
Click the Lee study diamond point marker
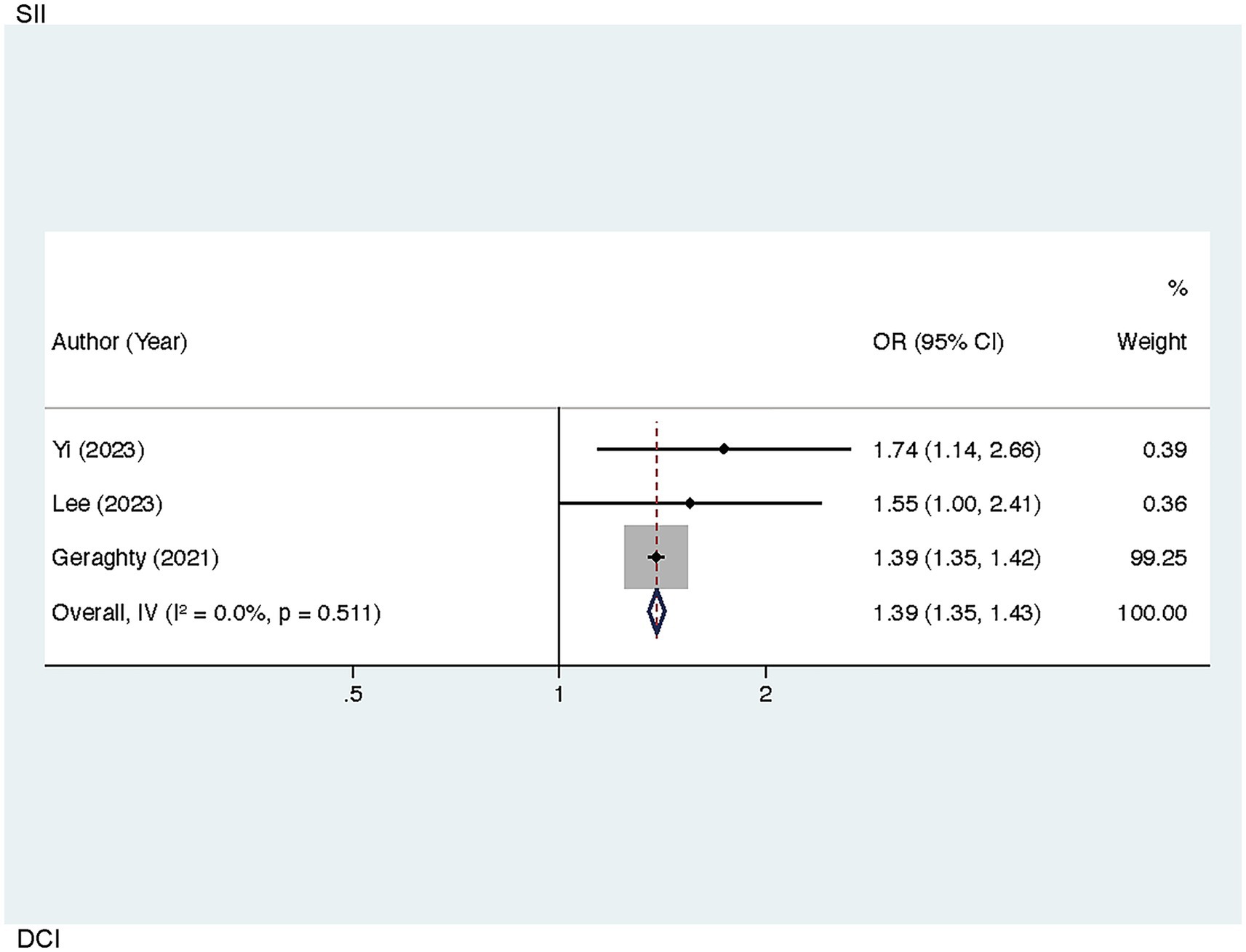pos(690,503)
